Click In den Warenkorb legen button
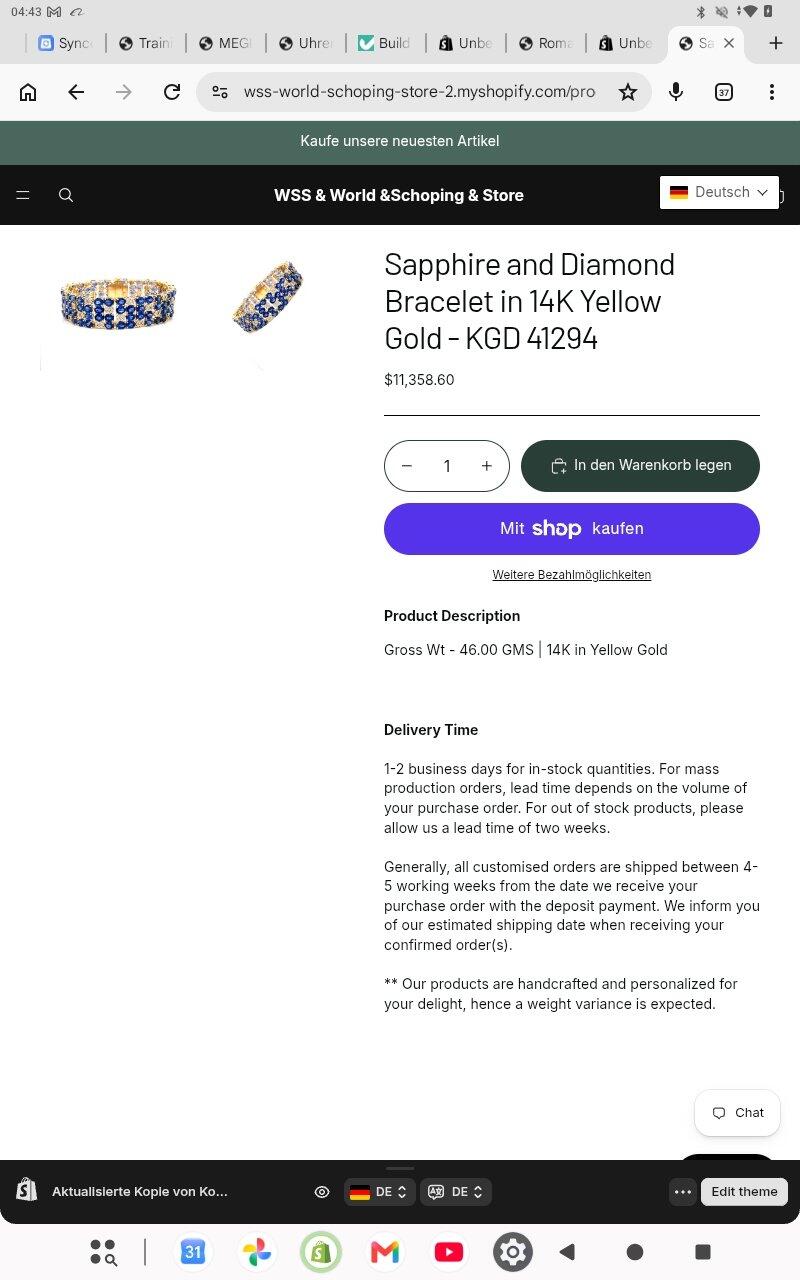This screenshot has height=1280, width=800. click(640, 466)
